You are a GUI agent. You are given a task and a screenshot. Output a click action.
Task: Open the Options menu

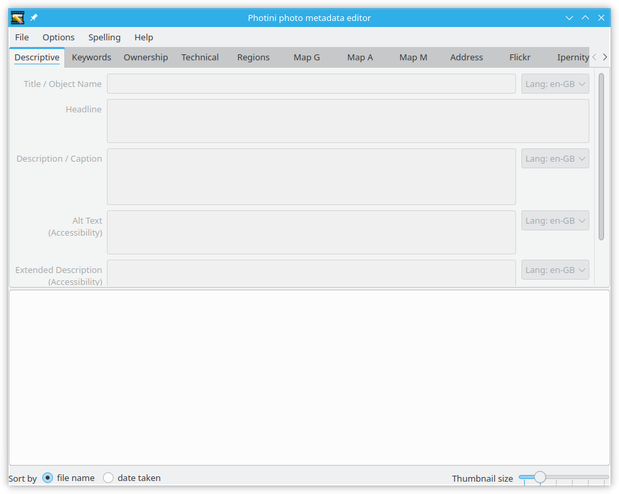(58, 37)
